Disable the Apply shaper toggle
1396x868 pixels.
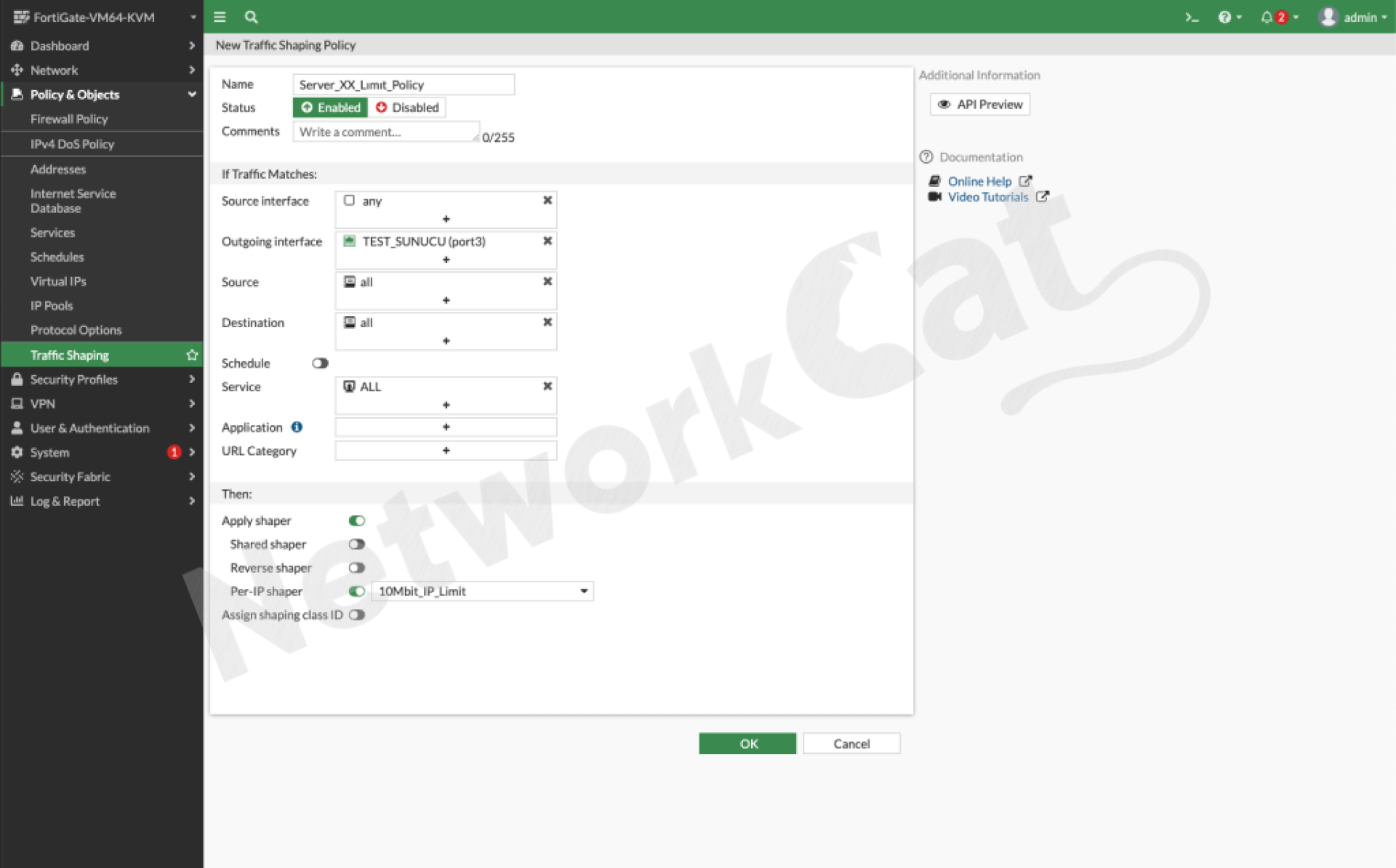[x=356, y=520]
